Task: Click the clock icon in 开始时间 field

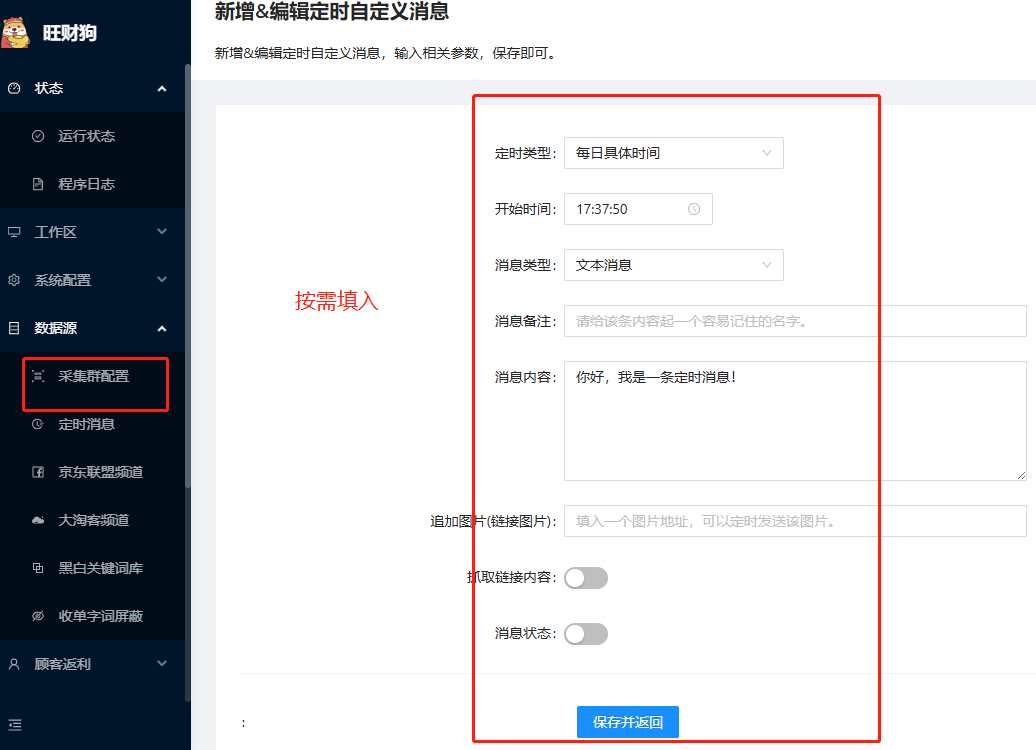Action: (x=694, y=209)
